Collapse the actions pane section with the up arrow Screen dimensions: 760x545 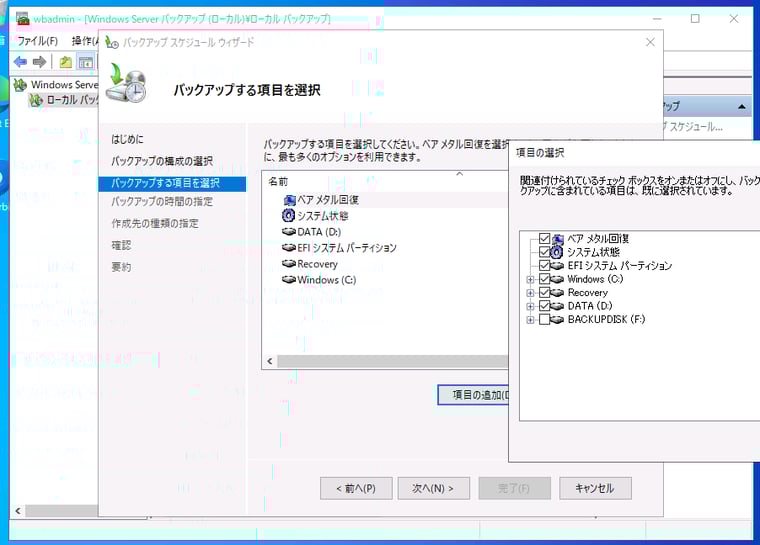click(742, 107)
